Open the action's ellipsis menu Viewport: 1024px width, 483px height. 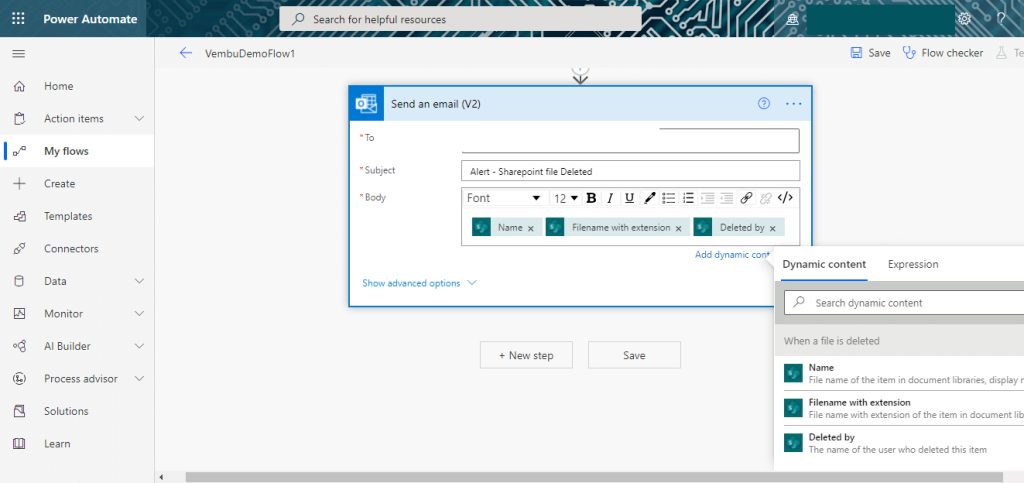coord(793,104)
